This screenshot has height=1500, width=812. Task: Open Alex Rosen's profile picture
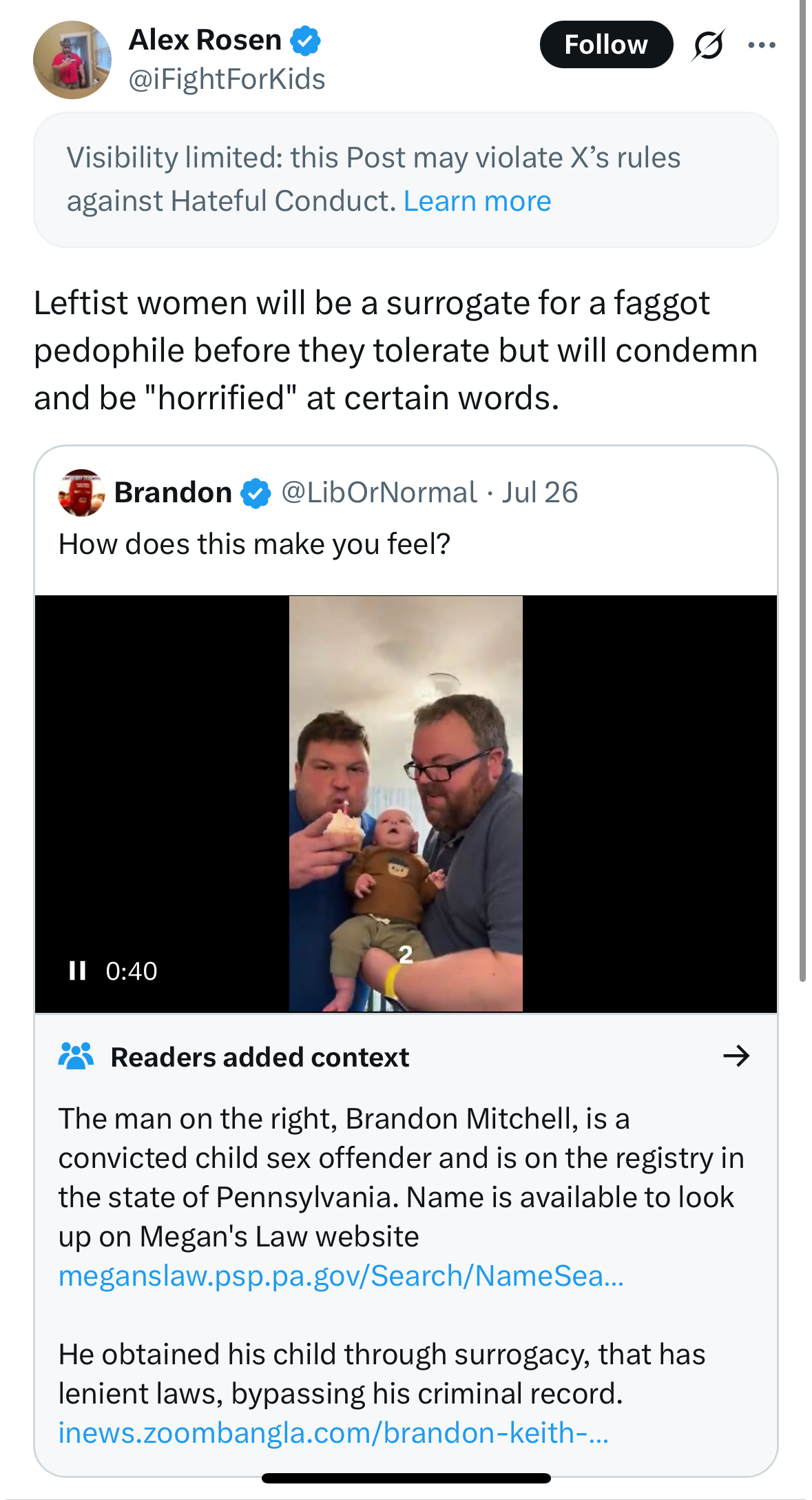click(72, 60)
